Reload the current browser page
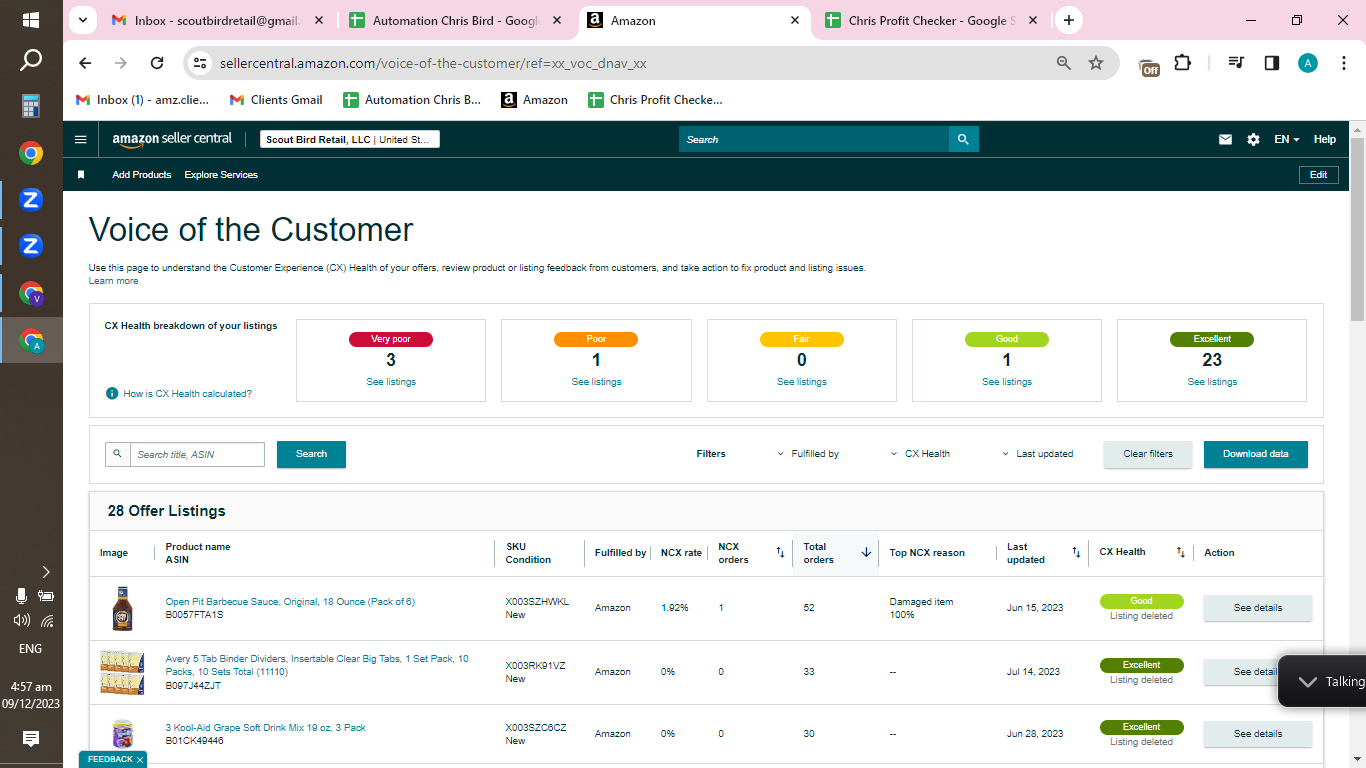 tap(157, 63)
